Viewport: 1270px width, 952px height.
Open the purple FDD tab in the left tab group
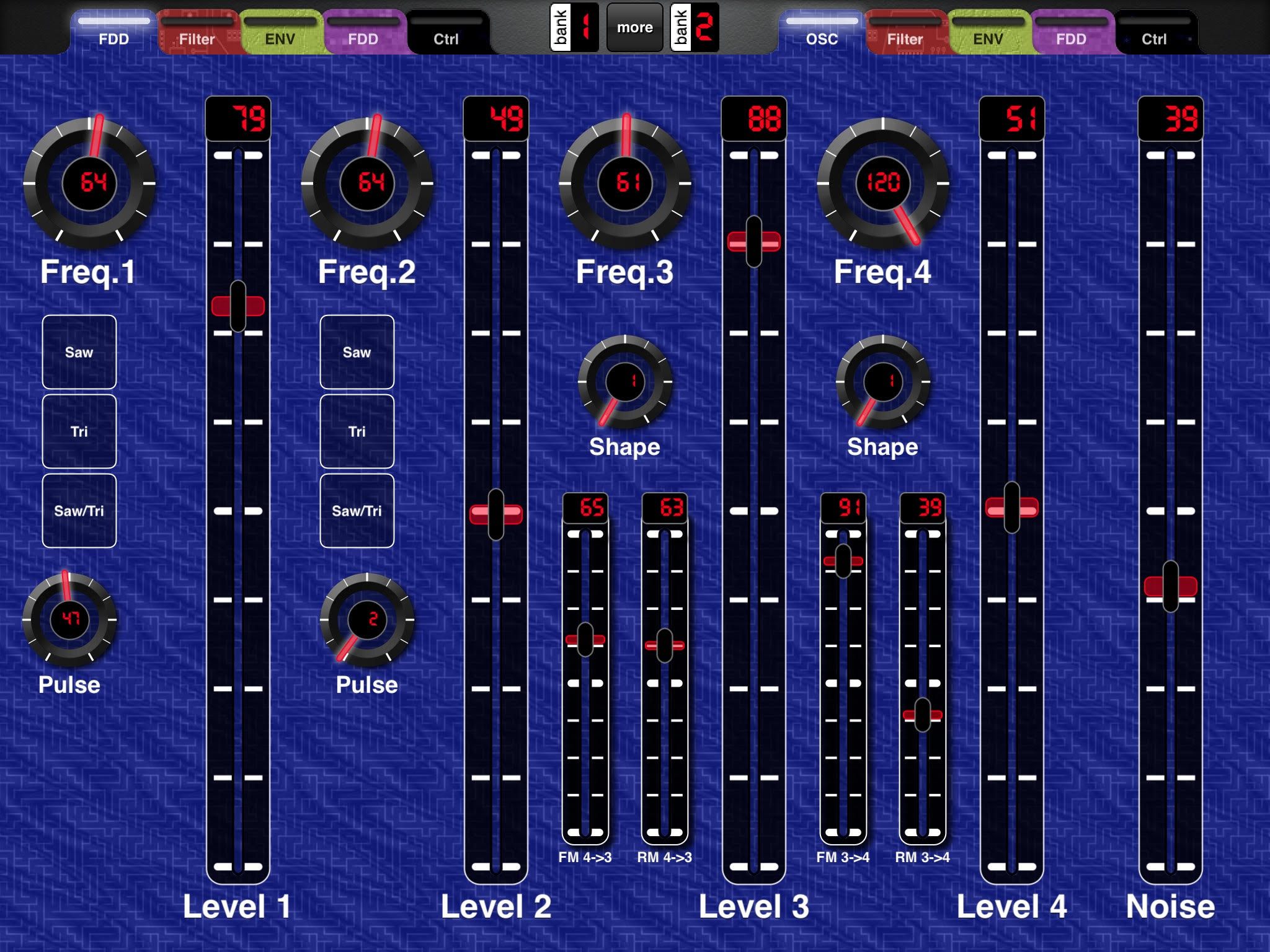click(363, 32)
